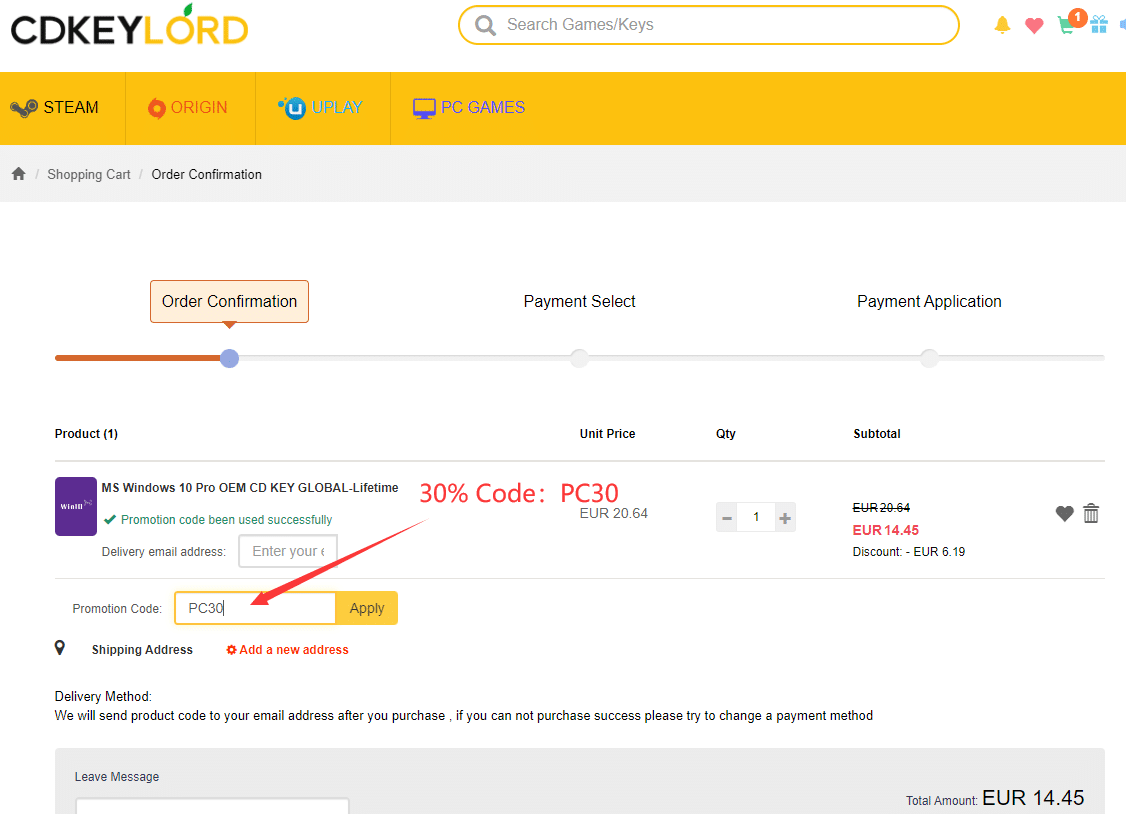Click the delivery email address field
The image size is (1126, 814).
tap(287, 551)
